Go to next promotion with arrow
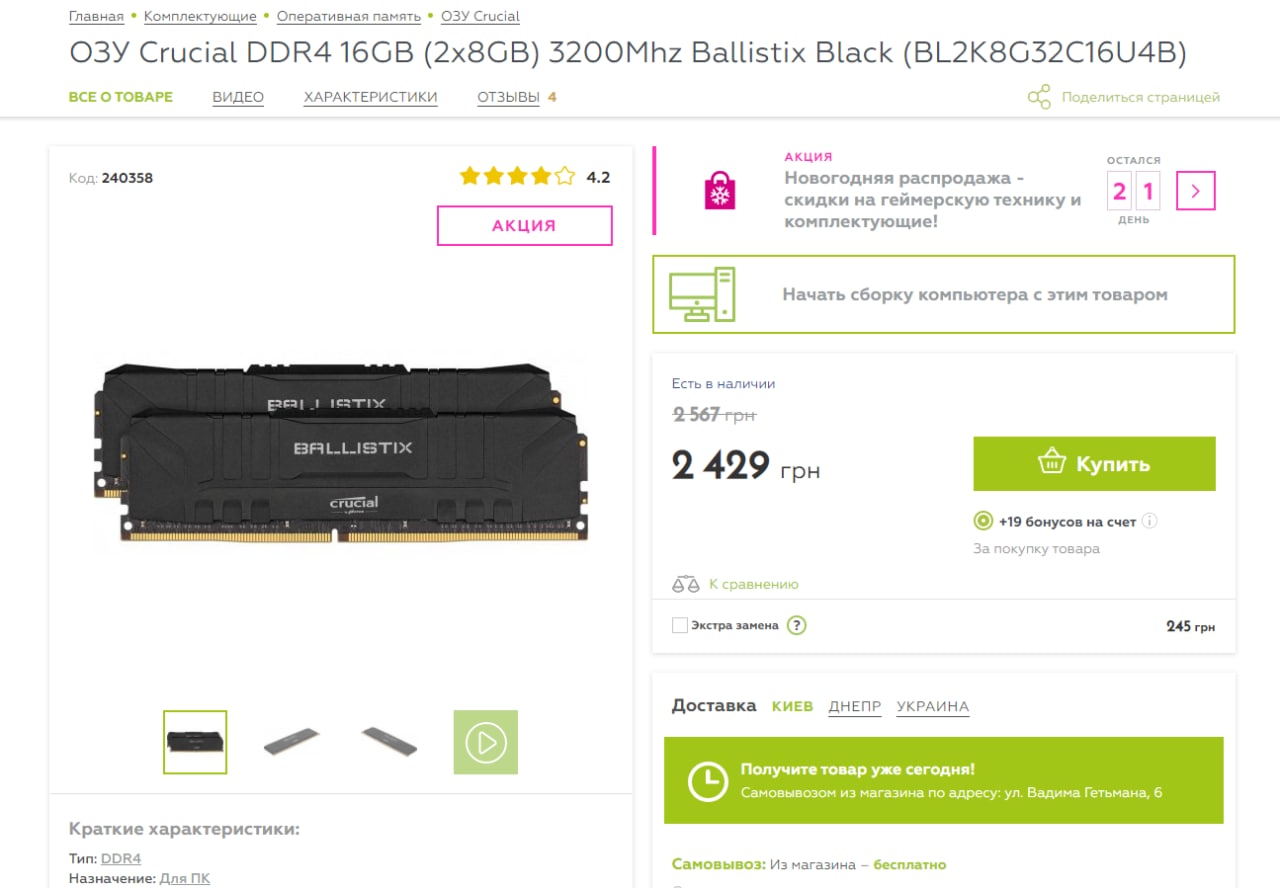Image resolution: width=1280 pixels, height=888 pixels. coord(1196,190)
